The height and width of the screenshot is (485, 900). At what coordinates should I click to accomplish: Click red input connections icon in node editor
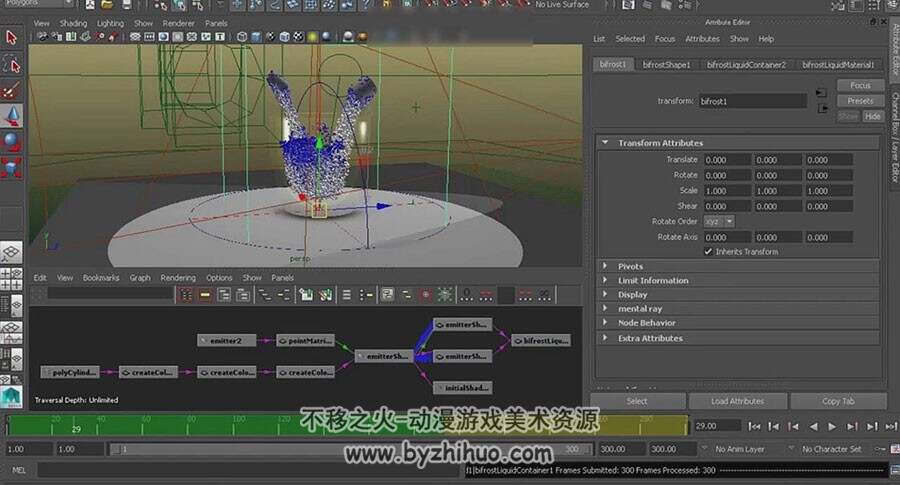point(186,295)
